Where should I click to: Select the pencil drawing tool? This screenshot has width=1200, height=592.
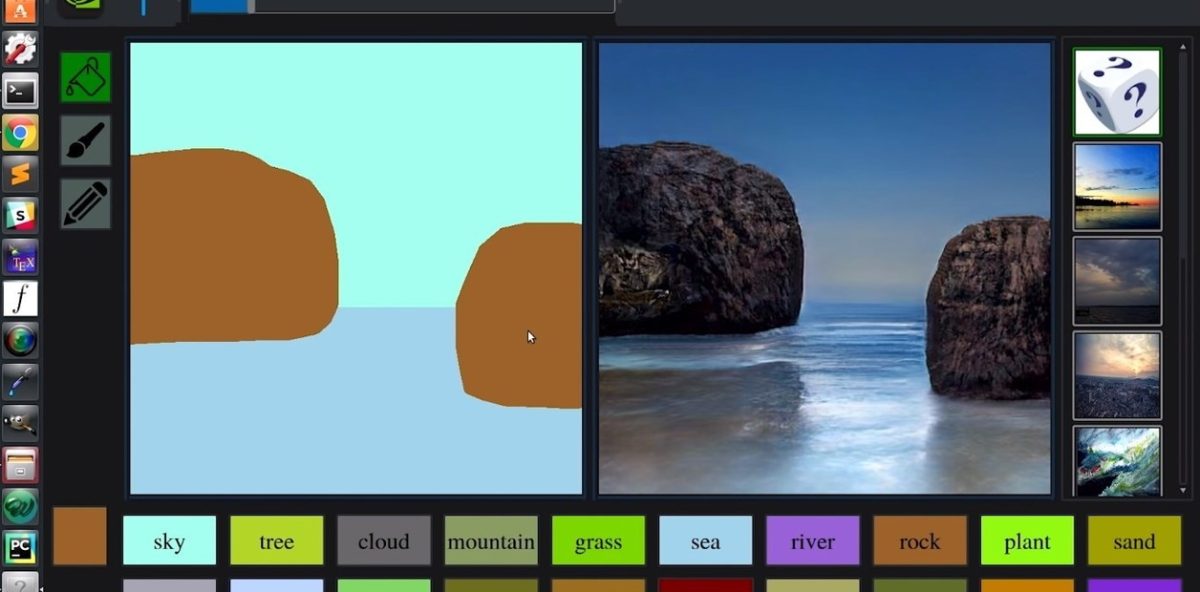pos(85,204)
